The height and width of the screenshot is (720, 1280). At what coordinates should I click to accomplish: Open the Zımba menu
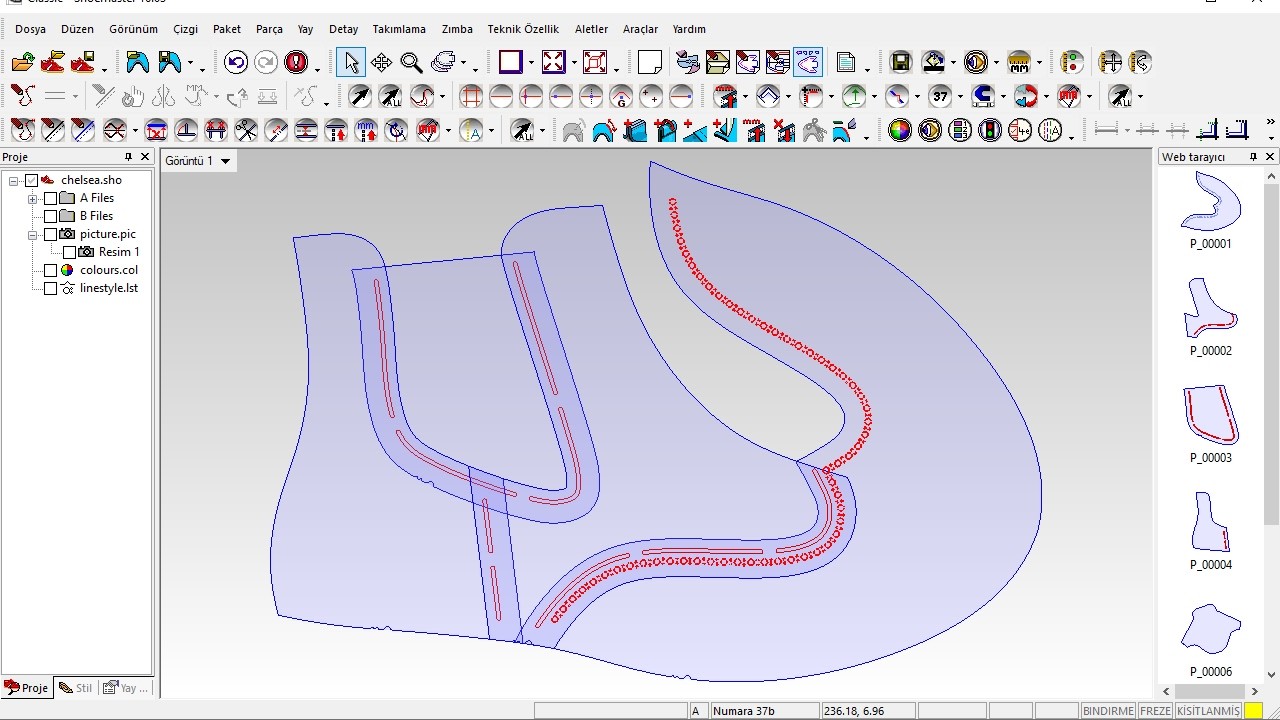click(x=458, y=29)
